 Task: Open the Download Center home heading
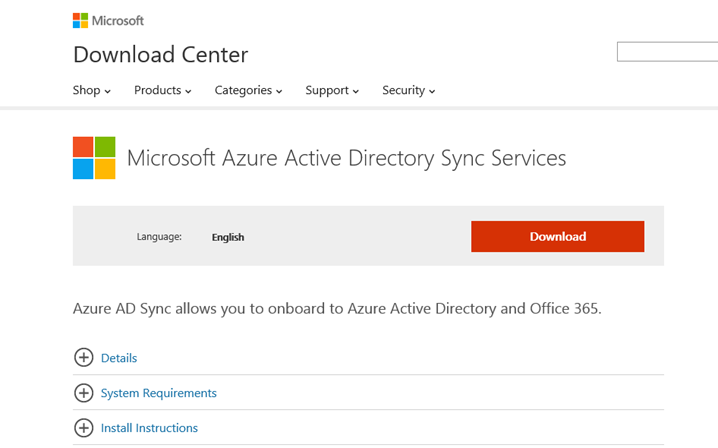coord(160,54)
